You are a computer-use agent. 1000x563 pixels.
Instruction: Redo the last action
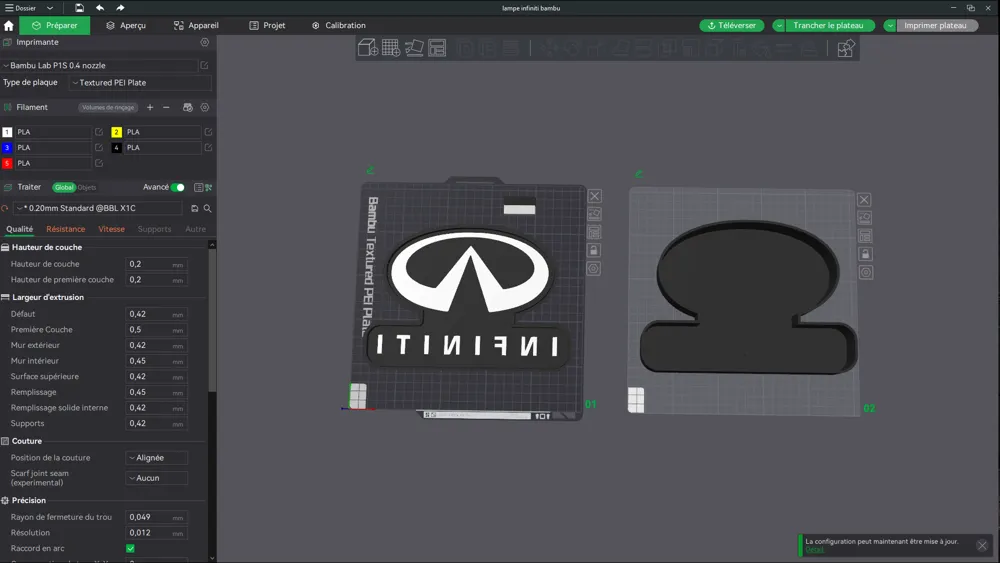click(x=120, y=8)
